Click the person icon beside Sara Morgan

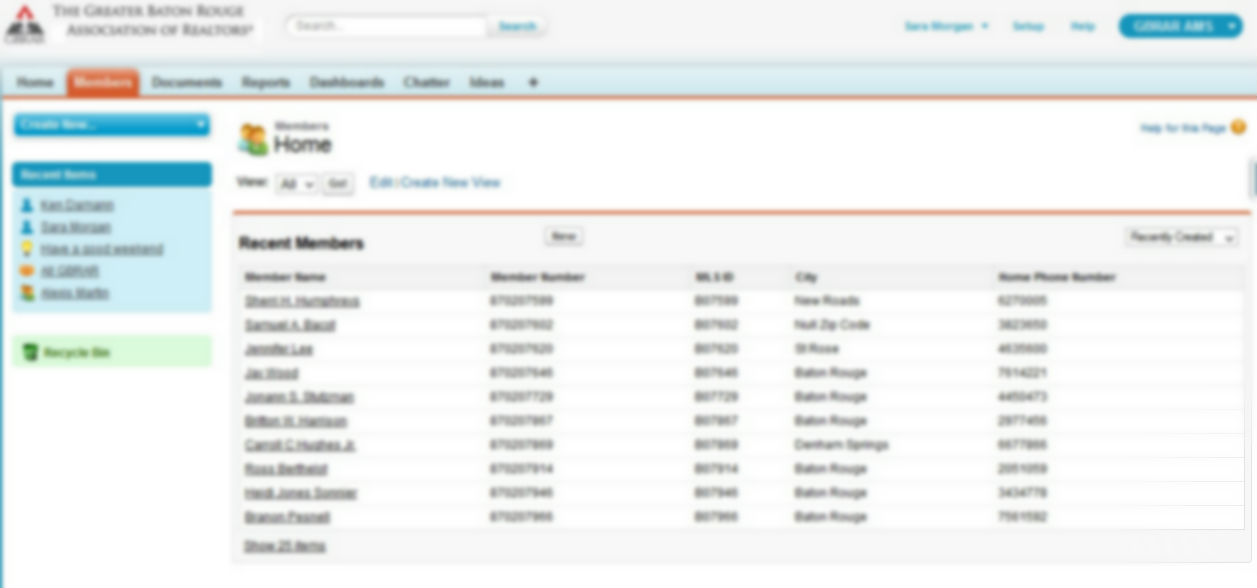(27, 227)
